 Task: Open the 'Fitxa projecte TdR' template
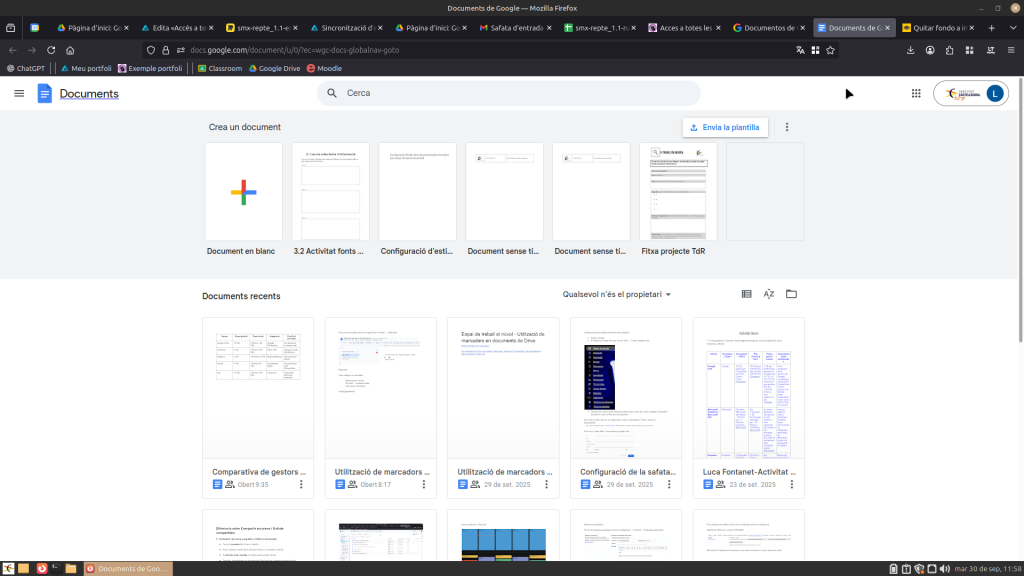(678, 192)
